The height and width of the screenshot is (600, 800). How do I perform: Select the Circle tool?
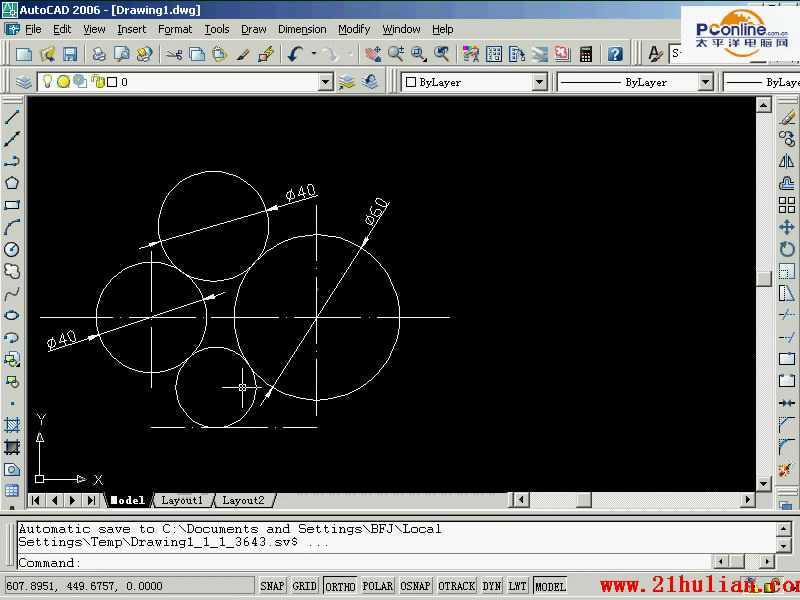12,249
